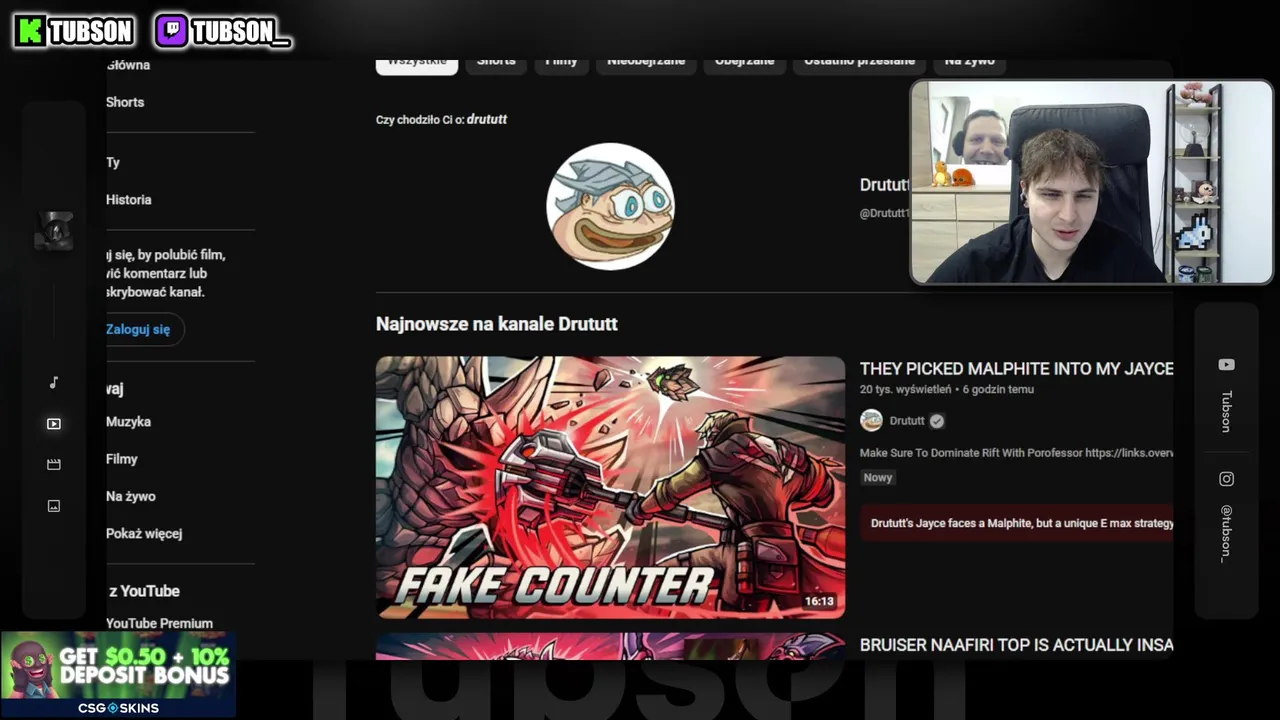Click the Instagram icon above @tubson_

pos(1226,479)
